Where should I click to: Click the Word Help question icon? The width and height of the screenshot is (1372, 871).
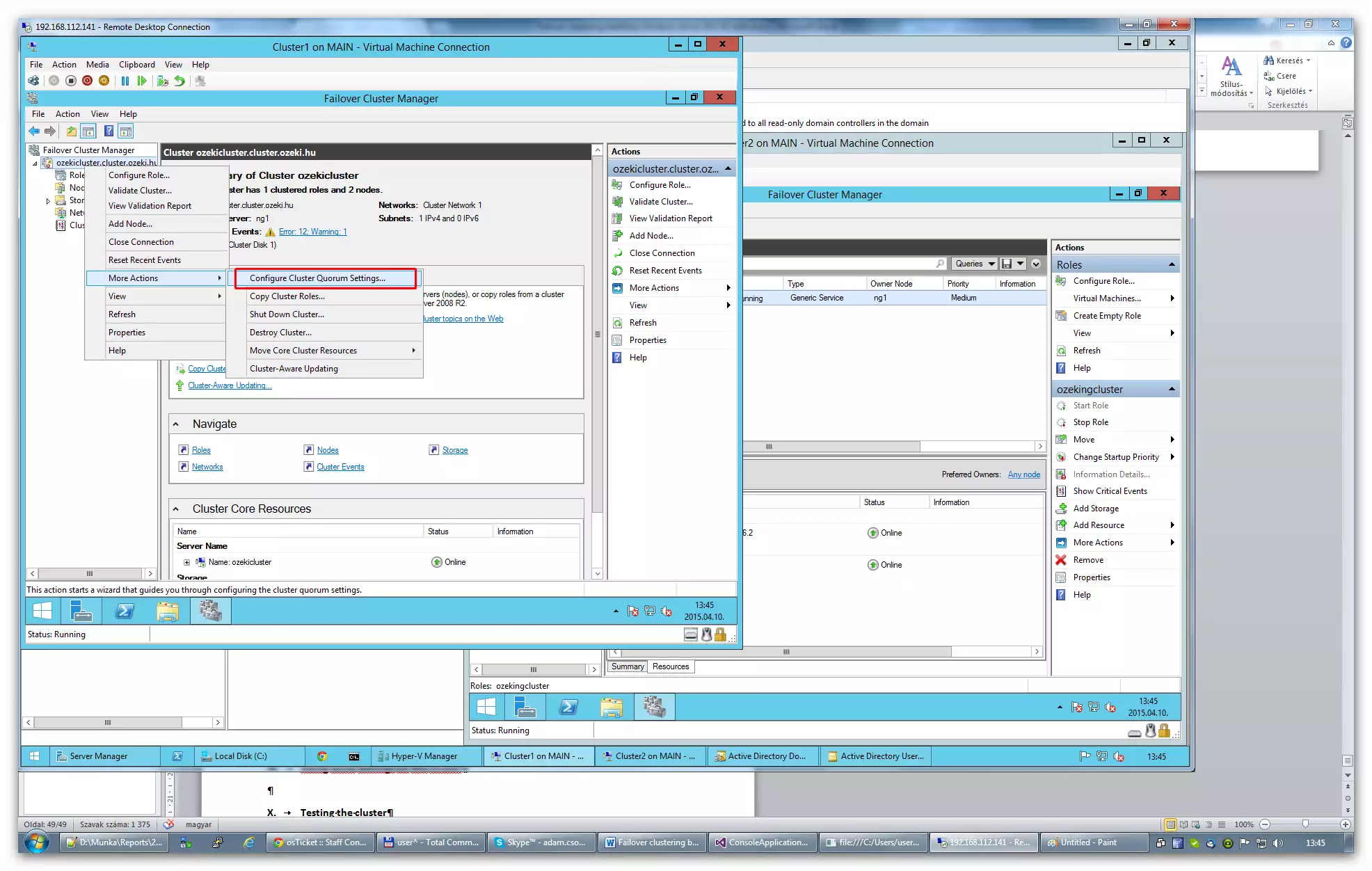pos(1346,43)
